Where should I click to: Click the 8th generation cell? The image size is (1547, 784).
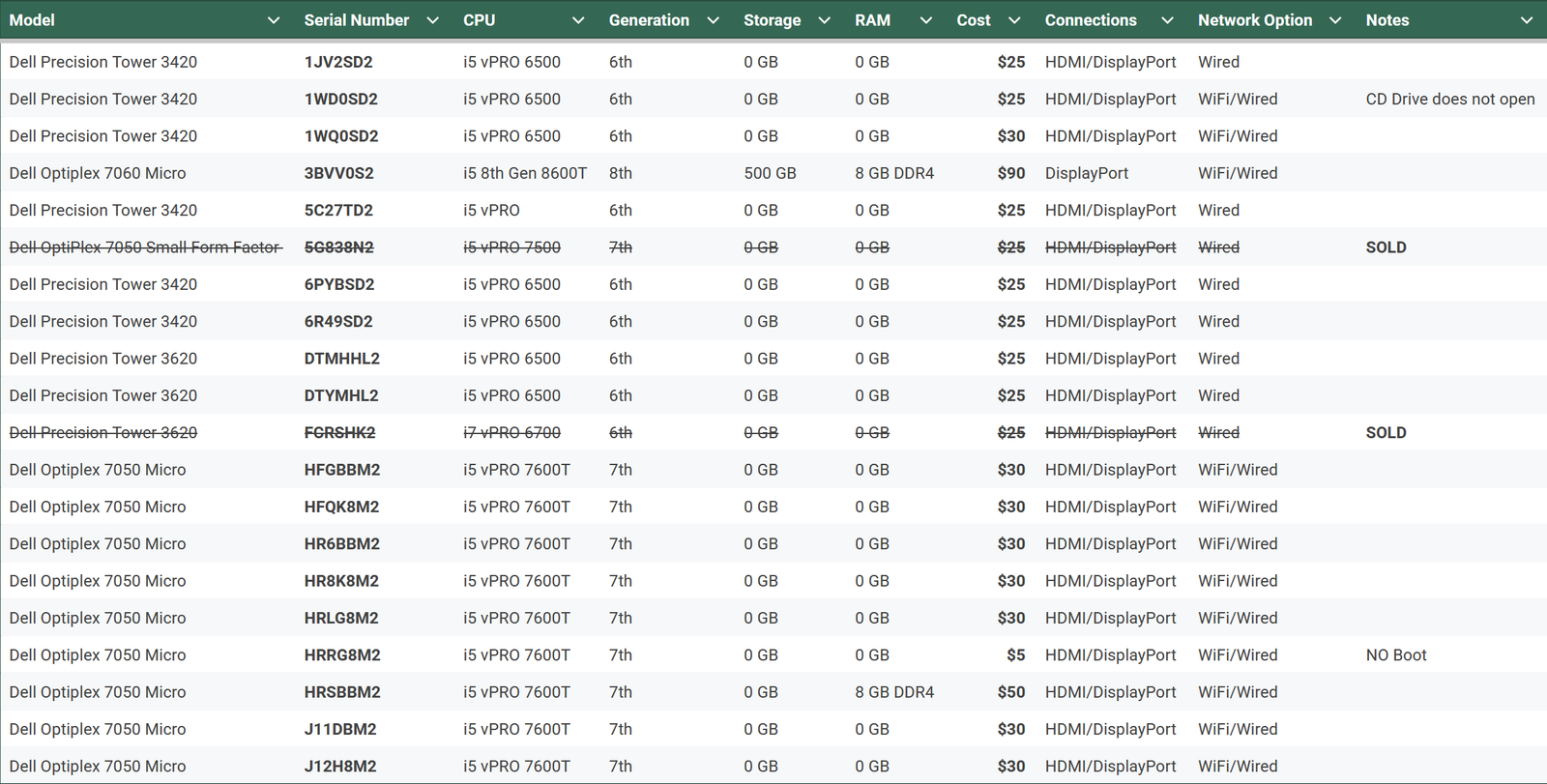(621, 173)
